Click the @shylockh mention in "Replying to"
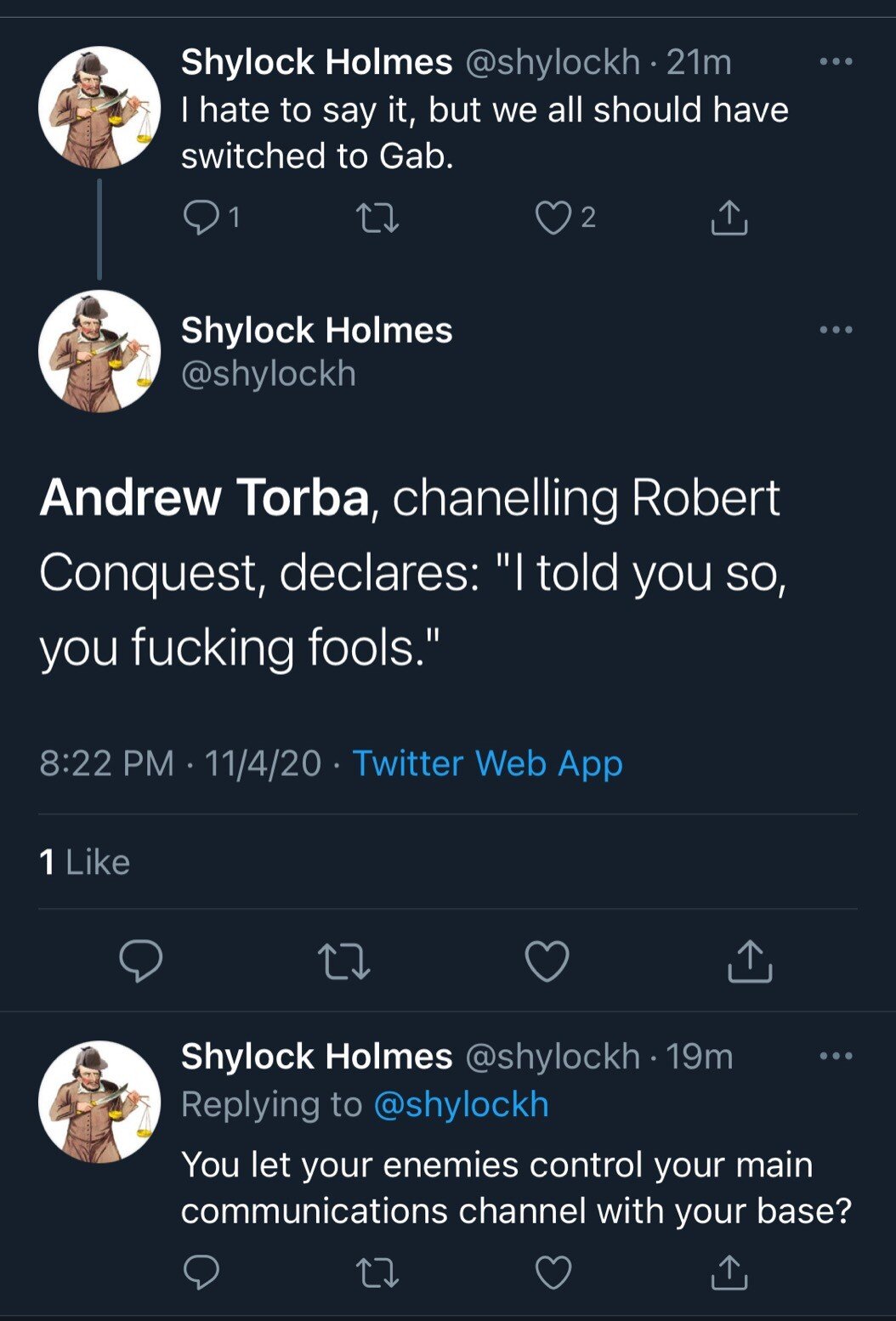The image size is (896, 1321). [461, 1104]
